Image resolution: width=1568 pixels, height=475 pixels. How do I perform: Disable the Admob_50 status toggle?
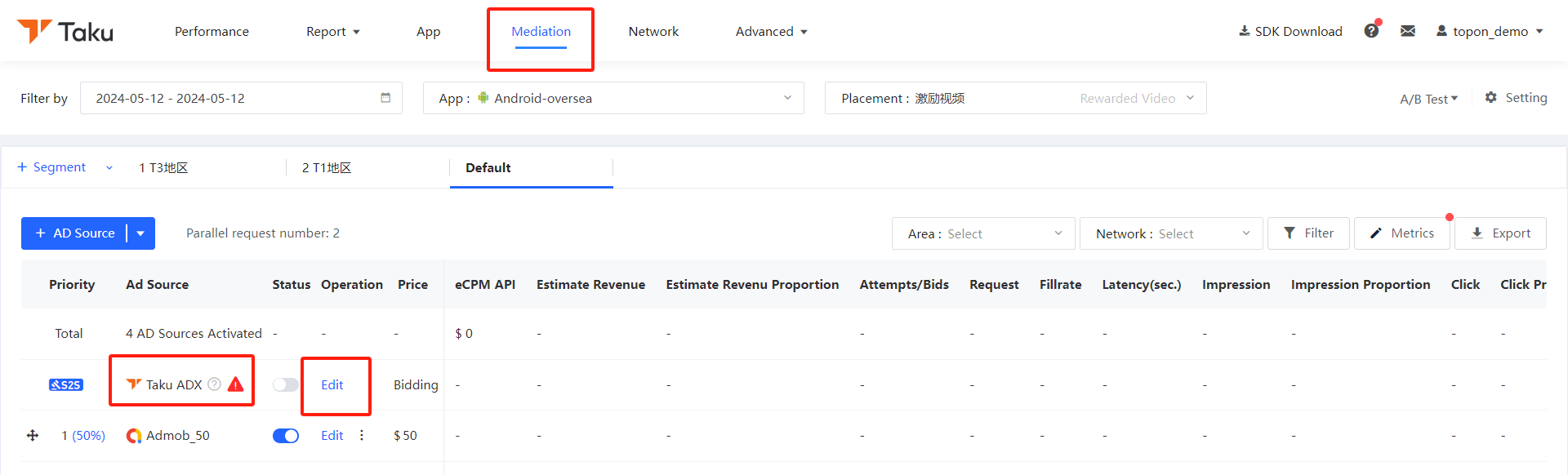285,435
